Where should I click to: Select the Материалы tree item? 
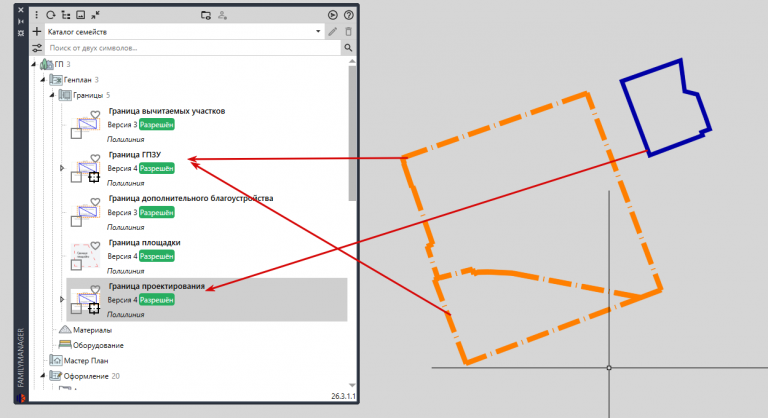click(x=92, y=330)
